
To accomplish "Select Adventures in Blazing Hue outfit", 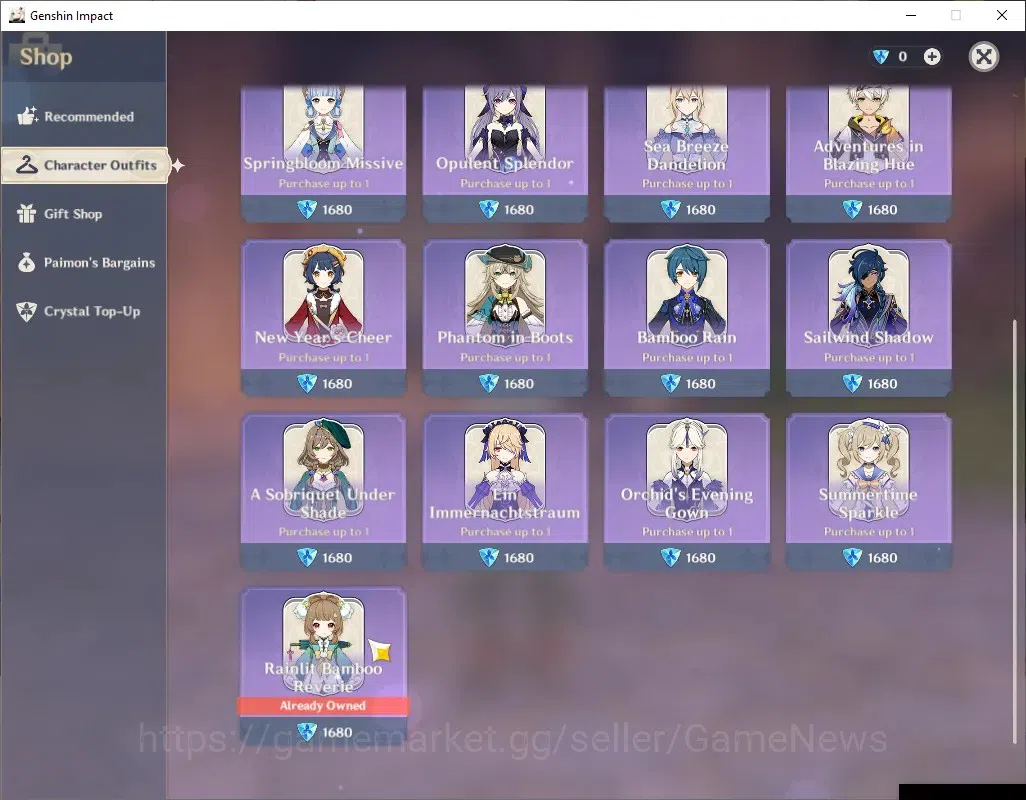I will [869, 154].
